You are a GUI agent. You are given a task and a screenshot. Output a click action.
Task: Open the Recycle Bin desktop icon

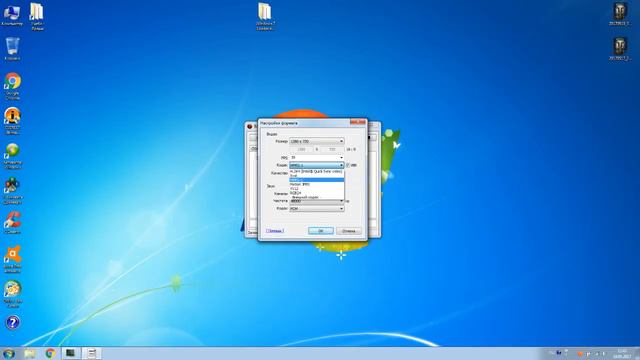pyautogui.click(x=12, y=49)
